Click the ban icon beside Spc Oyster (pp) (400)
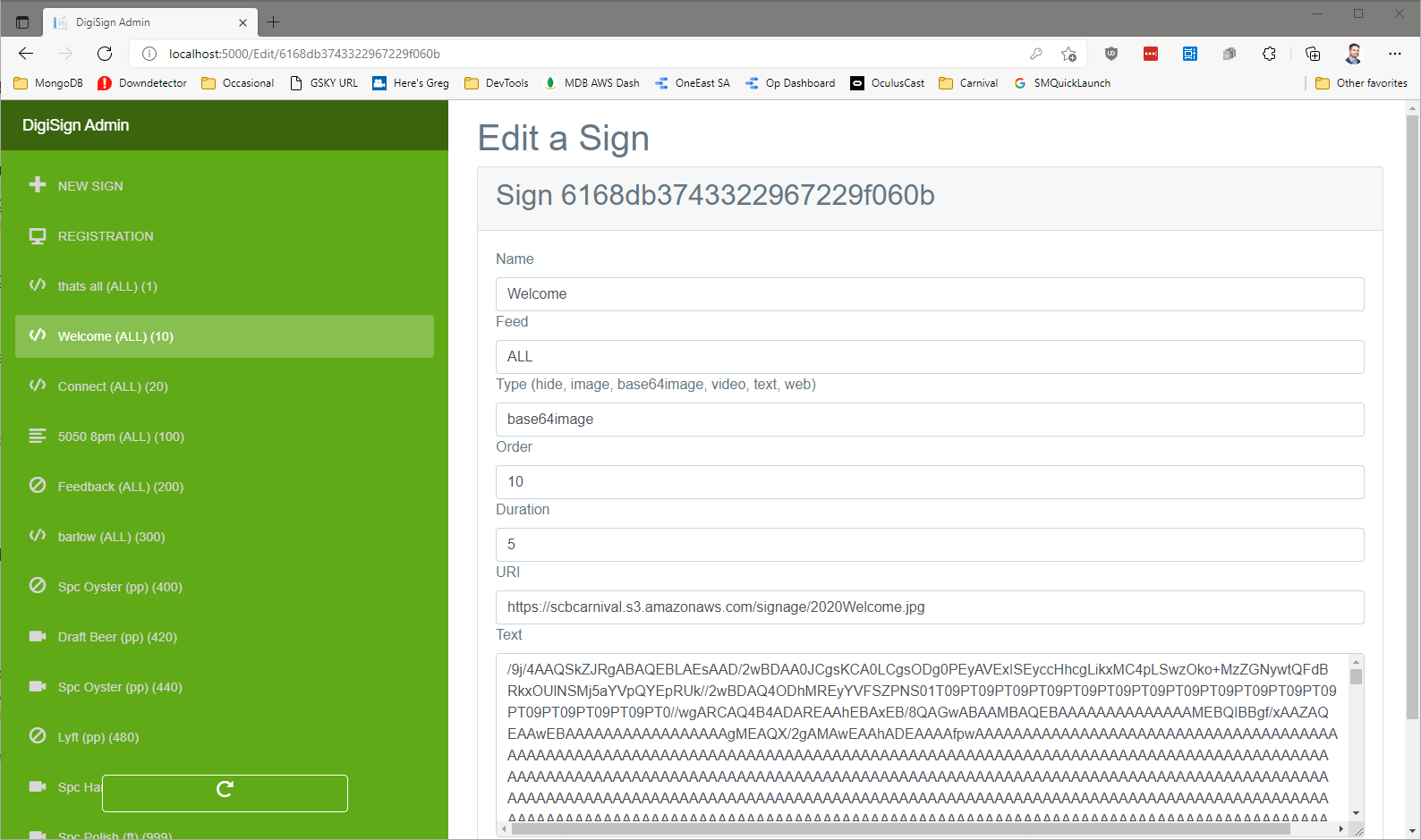This screenshot has width=1421, height=840. 37,585
